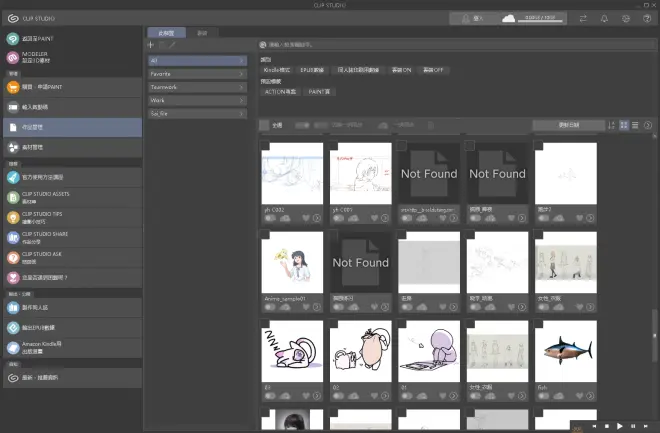Viewport: 660px width, 433px height.
Task: Open CLIP STUDIO ASSETS in sidebar
Action: tap(72, 197)
